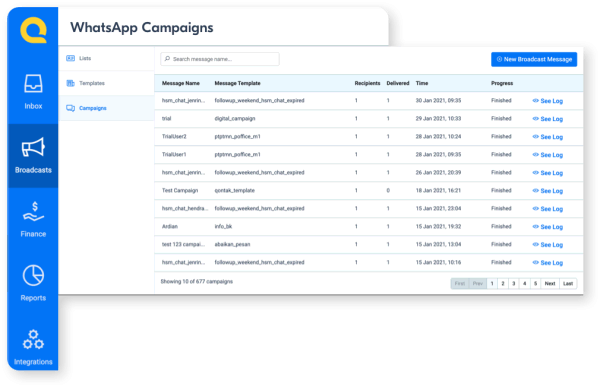Open the Lists section
This screenshot has height=387, width=600.
pyautogui.click(x=106, y=58)
